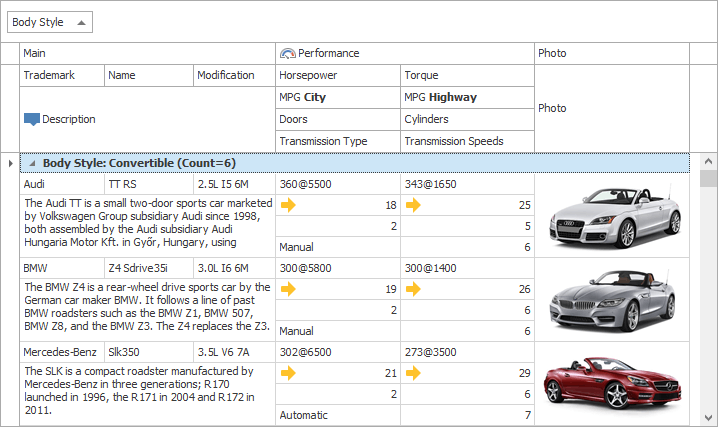Click the scrollbar down arrow
The height and width of the screenshot is (427, 718).
(708, 417)
